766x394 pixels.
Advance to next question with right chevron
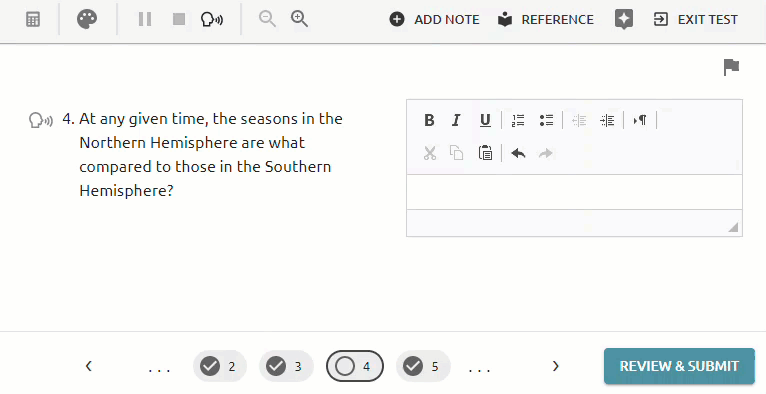[555, 366]
